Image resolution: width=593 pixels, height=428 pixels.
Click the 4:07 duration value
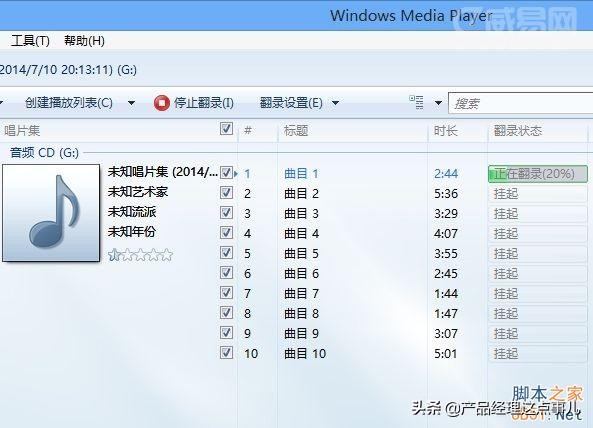(x=446, y=234)
